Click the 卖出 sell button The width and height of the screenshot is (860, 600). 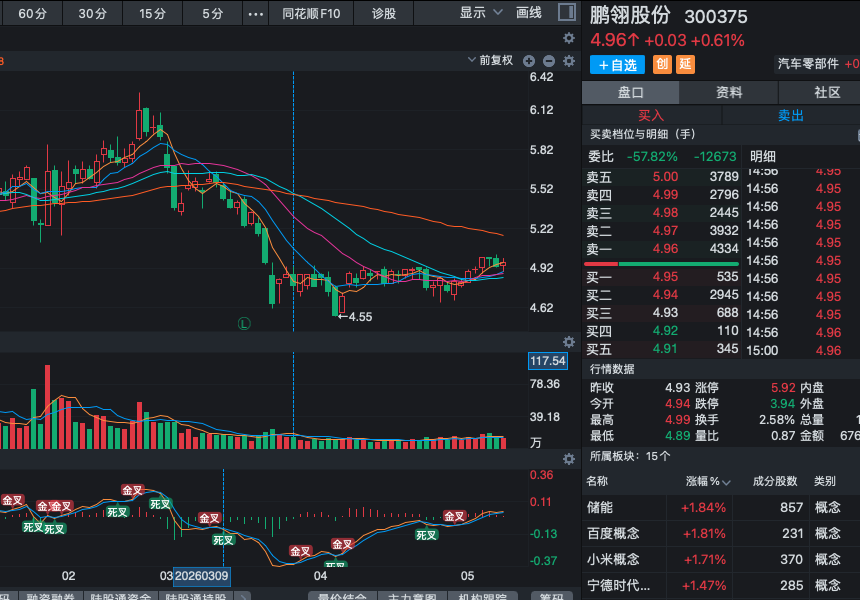pyautogui.click(x=791, y=115)
